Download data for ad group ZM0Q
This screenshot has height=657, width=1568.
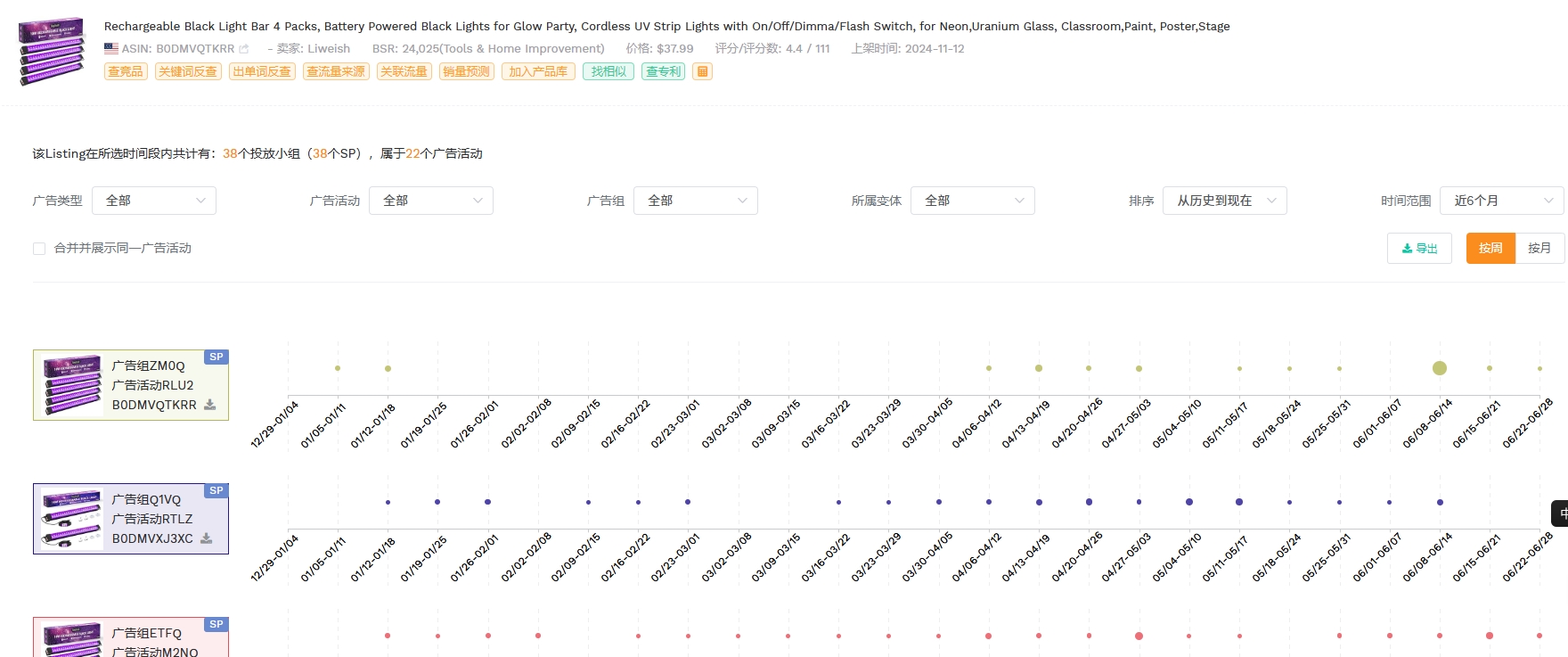tap(210, 405)
